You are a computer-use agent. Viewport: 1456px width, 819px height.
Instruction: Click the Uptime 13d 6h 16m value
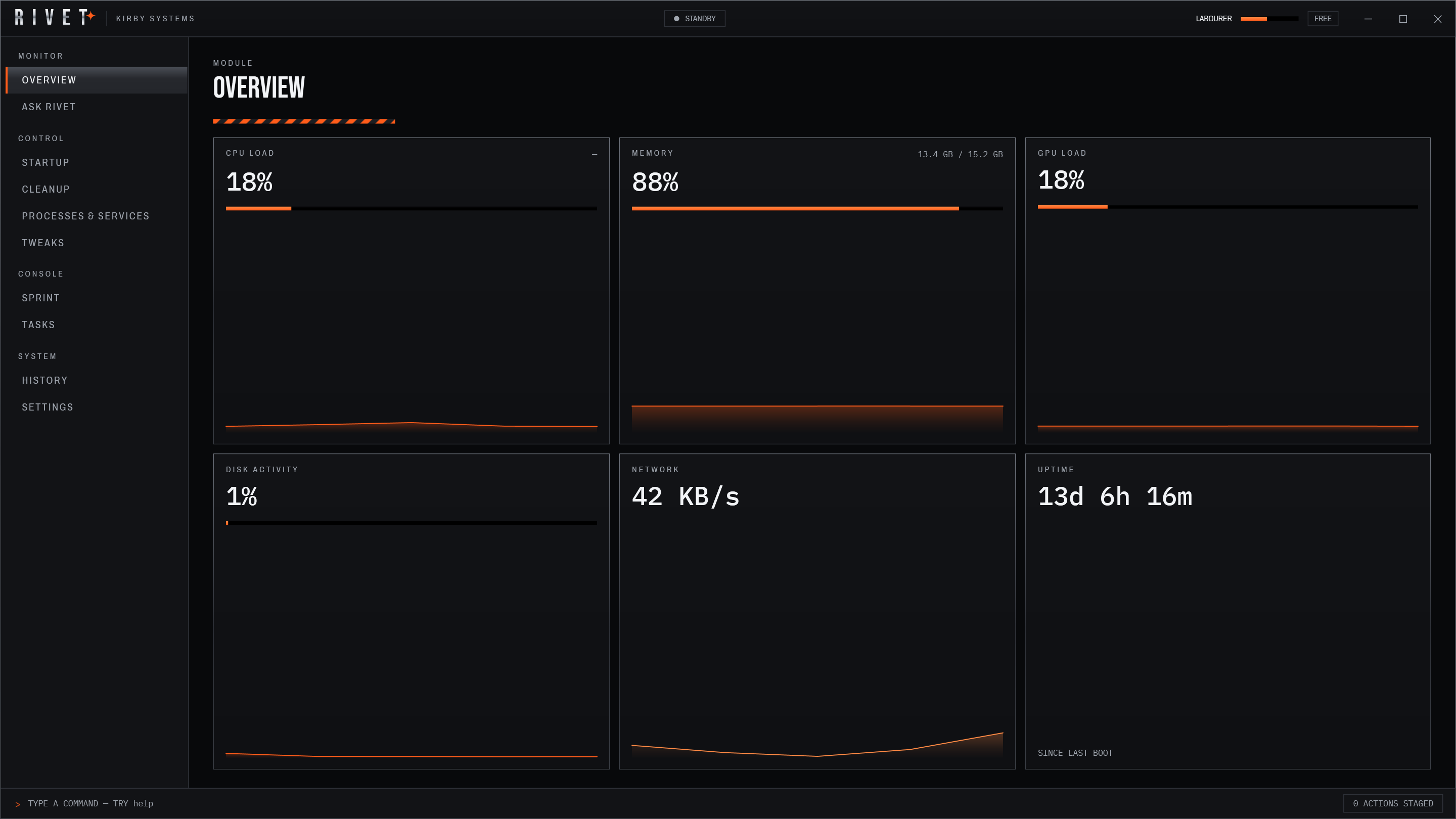1115,497
